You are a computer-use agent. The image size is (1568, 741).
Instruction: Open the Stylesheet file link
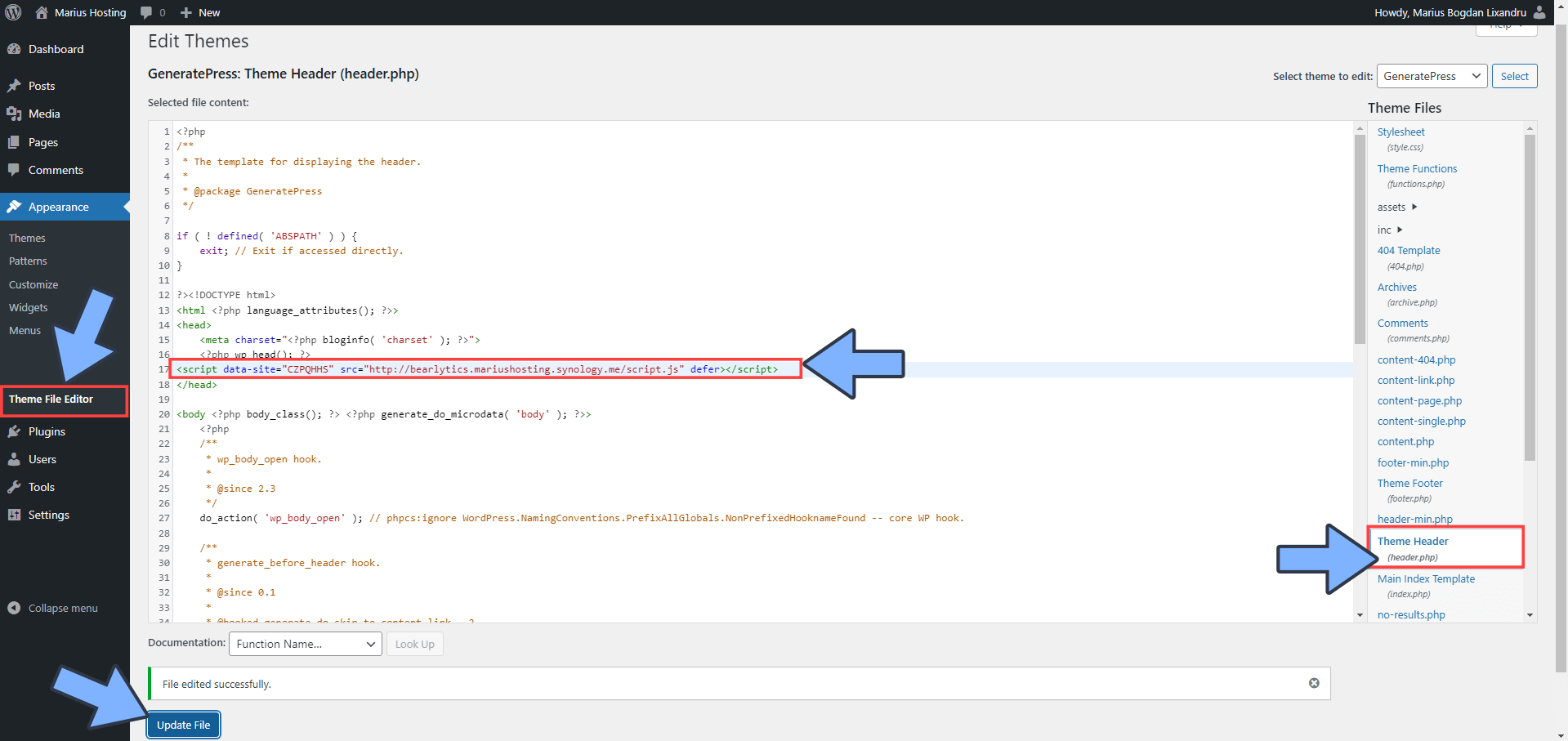coord(1400,132)
